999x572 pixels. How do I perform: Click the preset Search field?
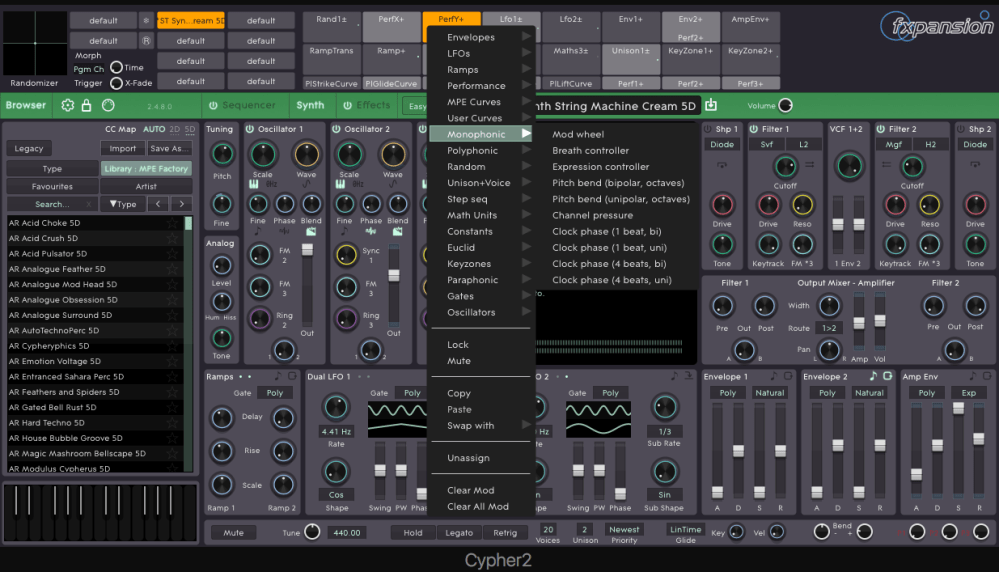[x=52, y=204]
